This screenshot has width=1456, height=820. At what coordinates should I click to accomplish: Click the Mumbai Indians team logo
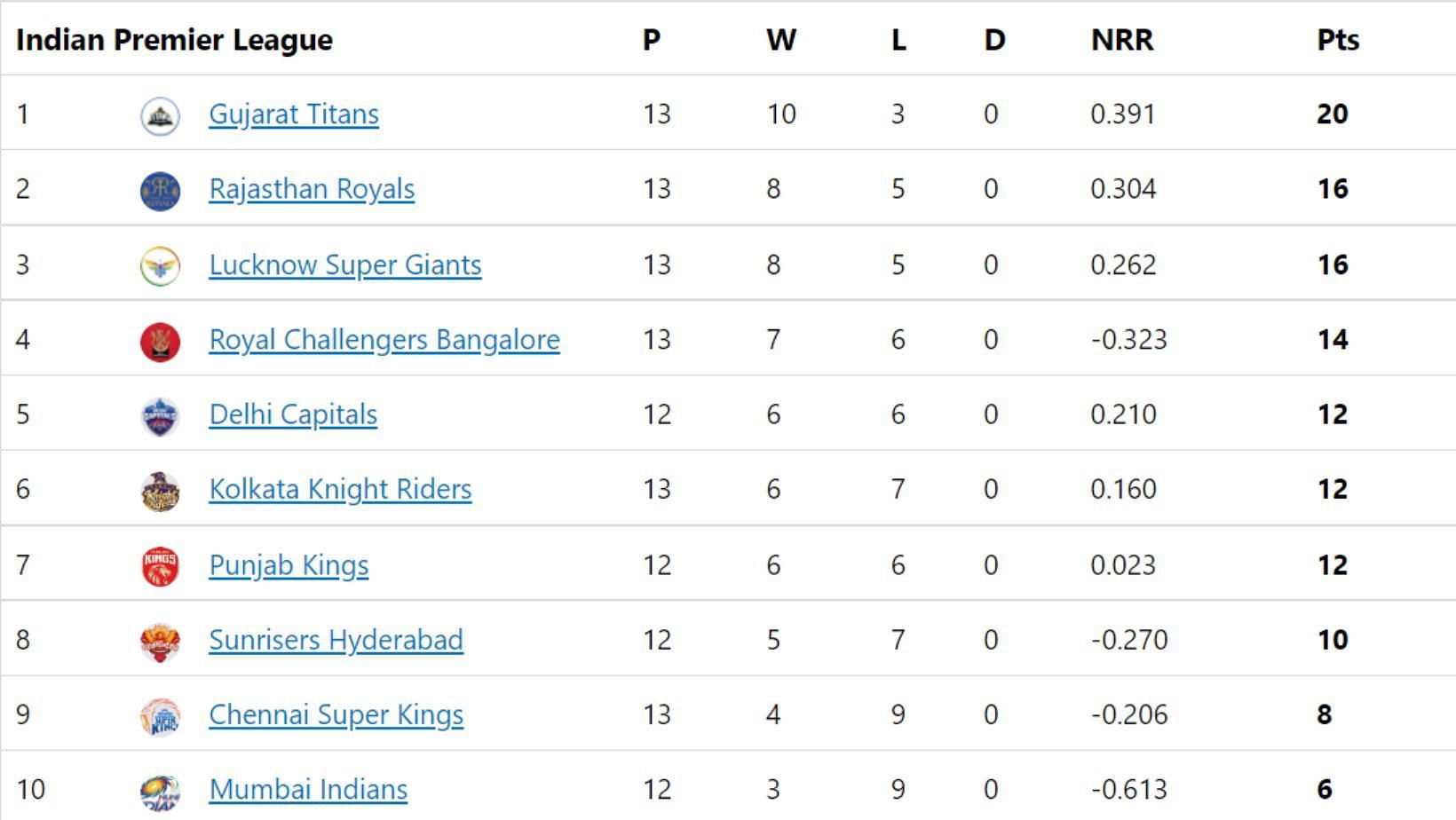tap(160, 792)
